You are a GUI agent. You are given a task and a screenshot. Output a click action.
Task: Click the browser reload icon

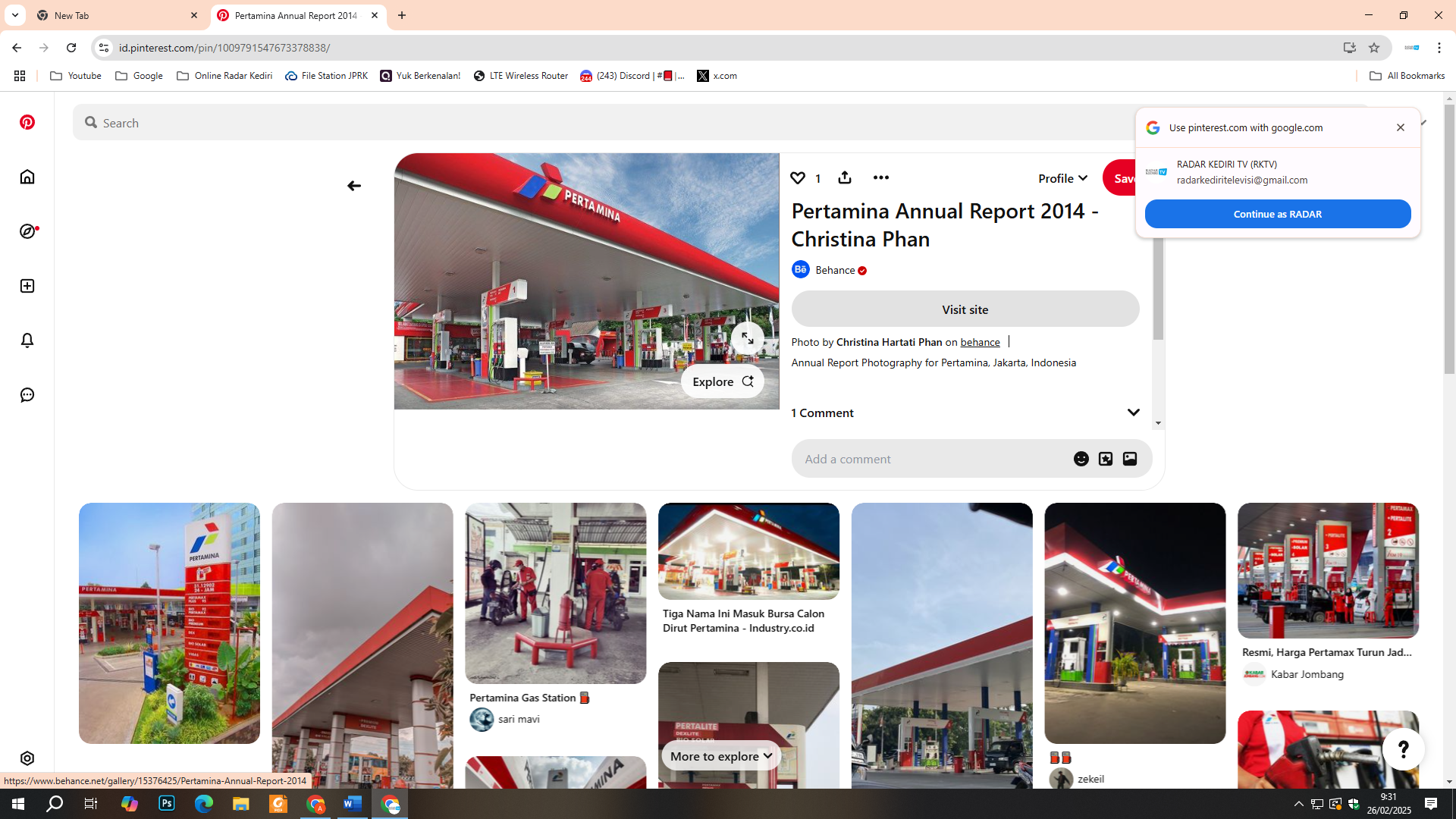(71, 48)
